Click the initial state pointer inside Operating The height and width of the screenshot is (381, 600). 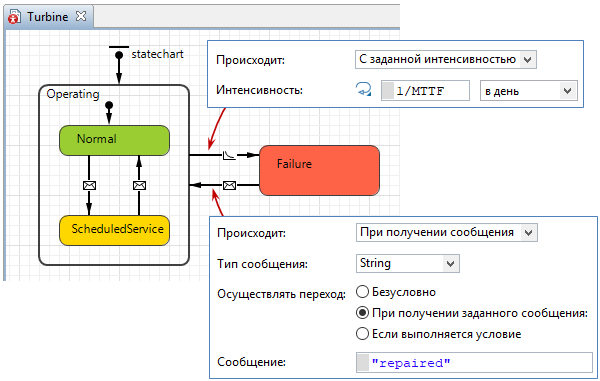[109, 105]
